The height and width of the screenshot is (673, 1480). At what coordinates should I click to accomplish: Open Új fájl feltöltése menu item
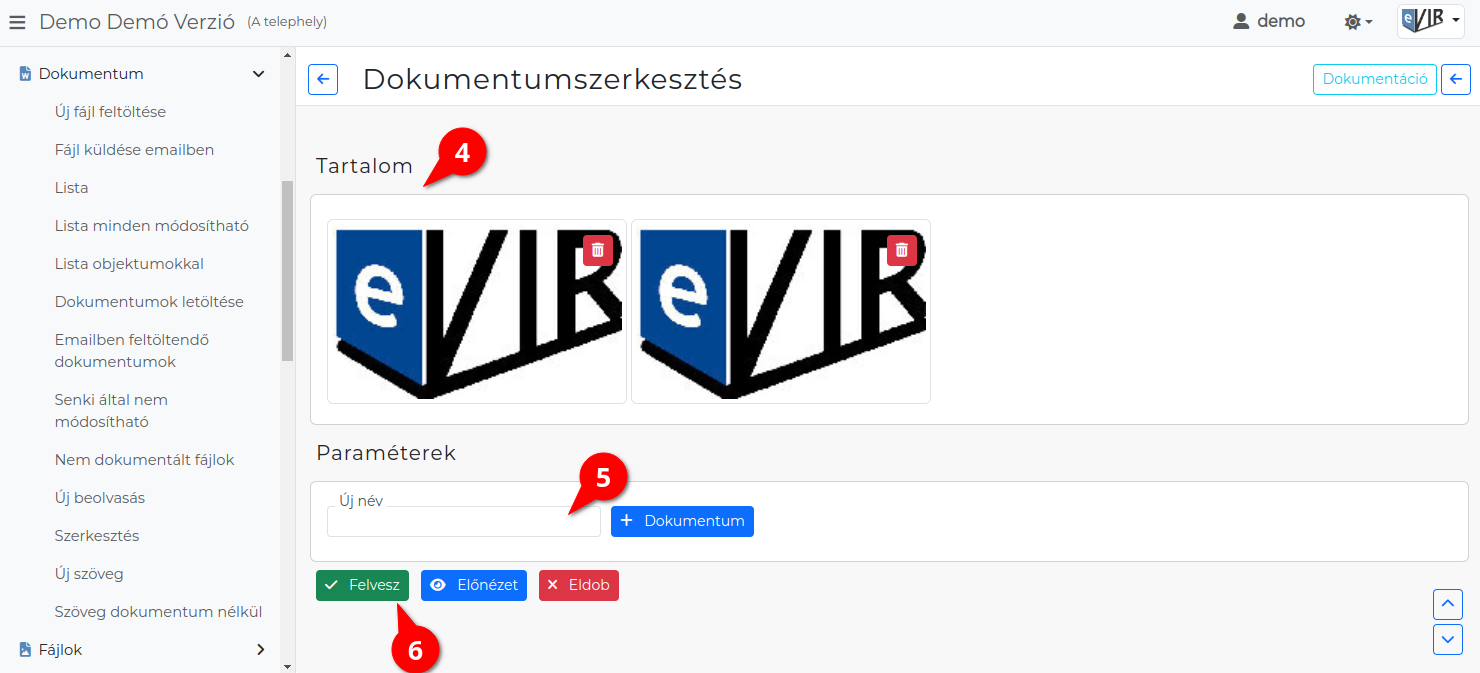110,112
